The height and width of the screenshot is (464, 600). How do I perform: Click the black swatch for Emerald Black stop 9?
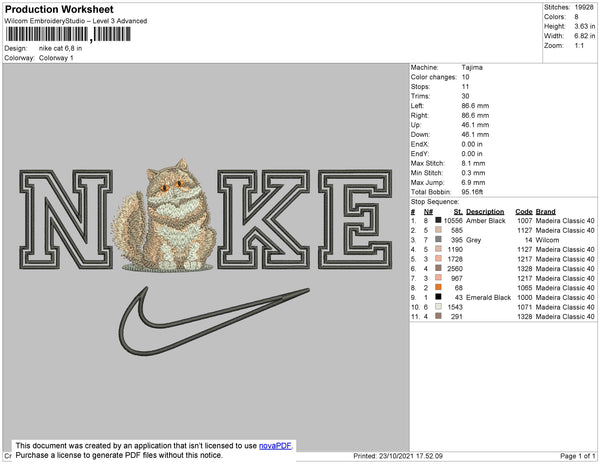[438, 297]
